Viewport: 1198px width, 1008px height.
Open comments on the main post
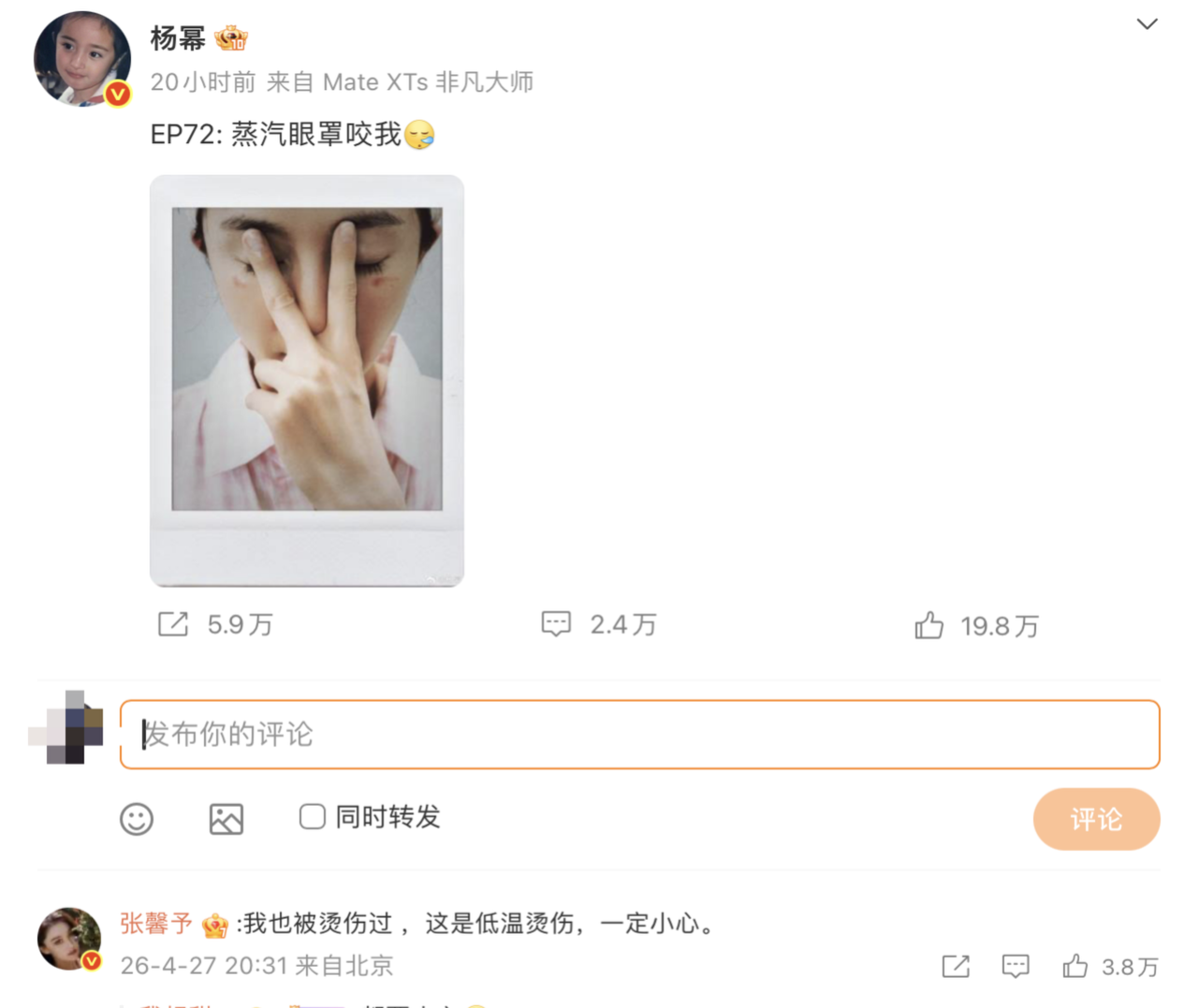tap(556, 624)
